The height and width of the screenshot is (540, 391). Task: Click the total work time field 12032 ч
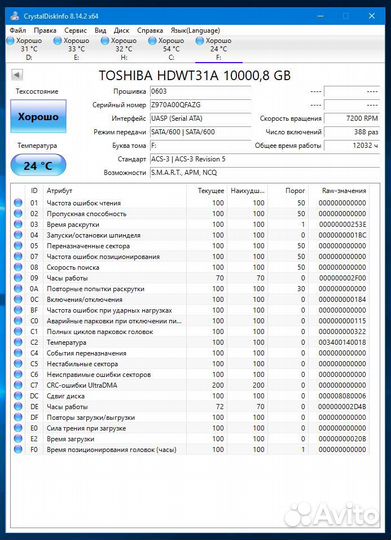tap(352, 146)
